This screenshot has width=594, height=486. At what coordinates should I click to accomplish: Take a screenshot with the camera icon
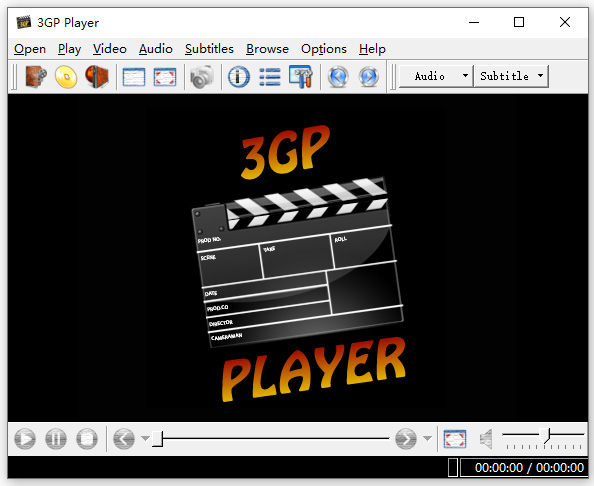[202, 77]
